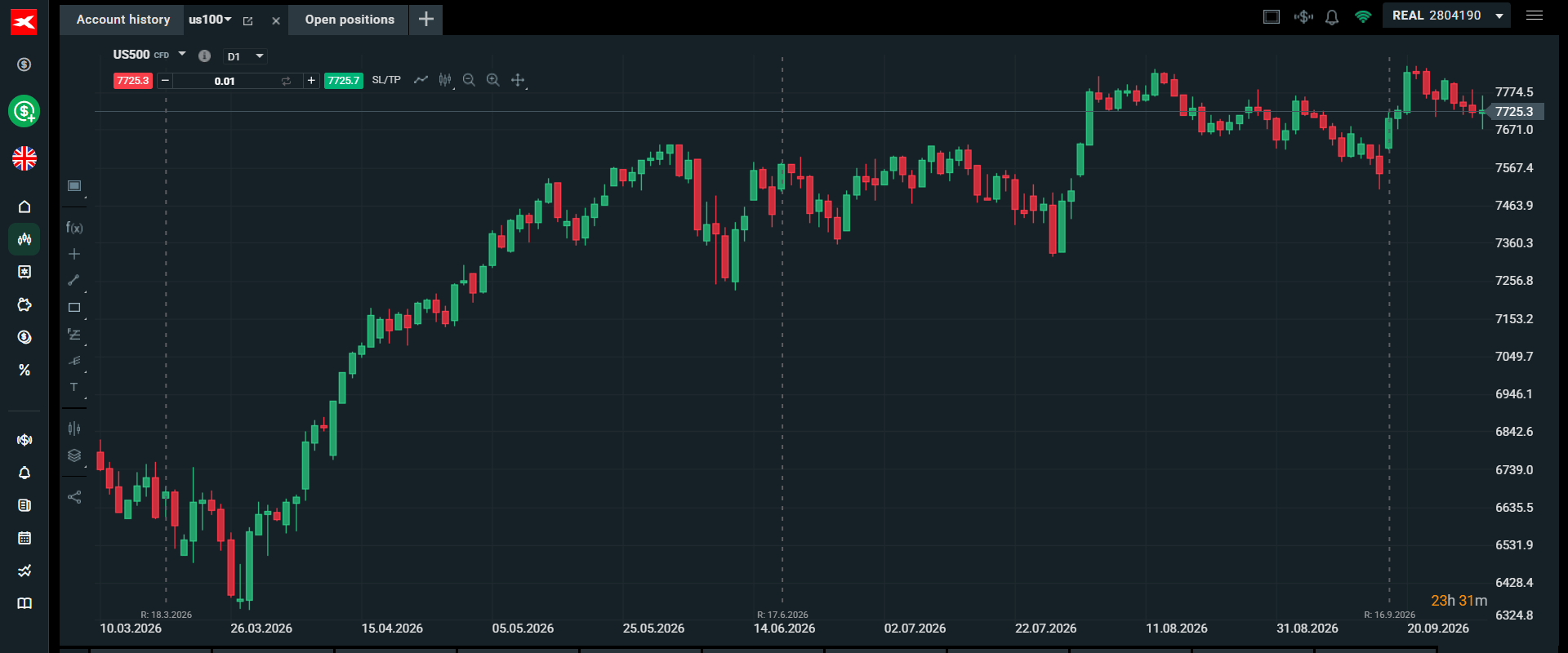Open the move/pan chart tool options
1568x653 pixels.
point(518,80)
